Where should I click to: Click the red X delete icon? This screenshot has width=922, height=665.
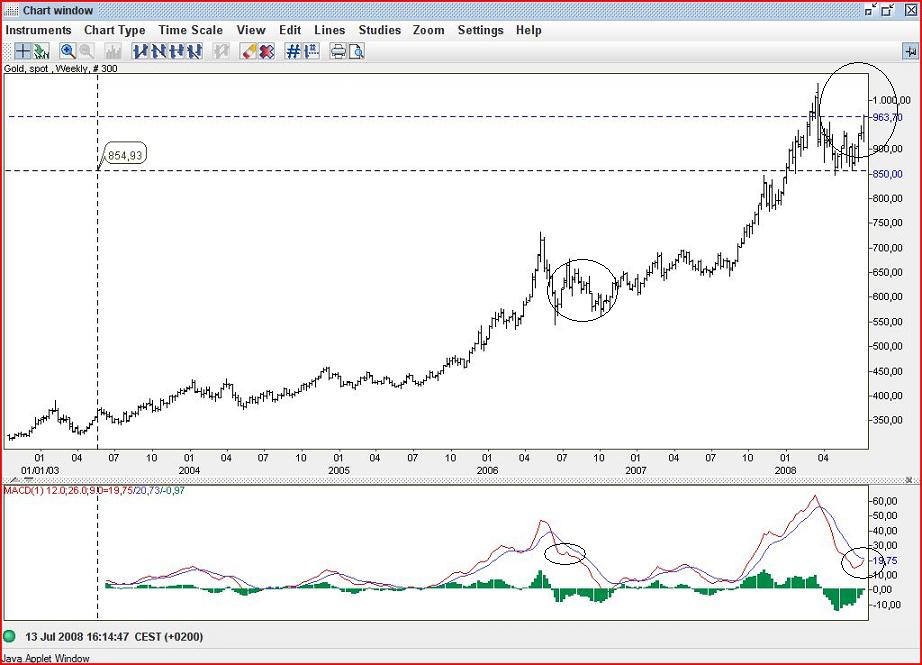266,52
